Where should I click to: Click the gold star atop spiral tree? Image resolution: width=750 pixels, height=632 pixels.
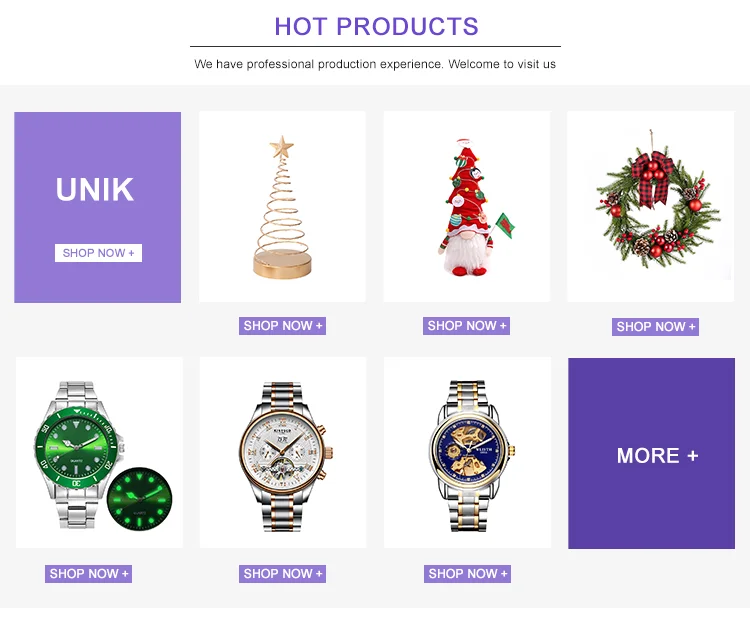[x=282, y=147]
